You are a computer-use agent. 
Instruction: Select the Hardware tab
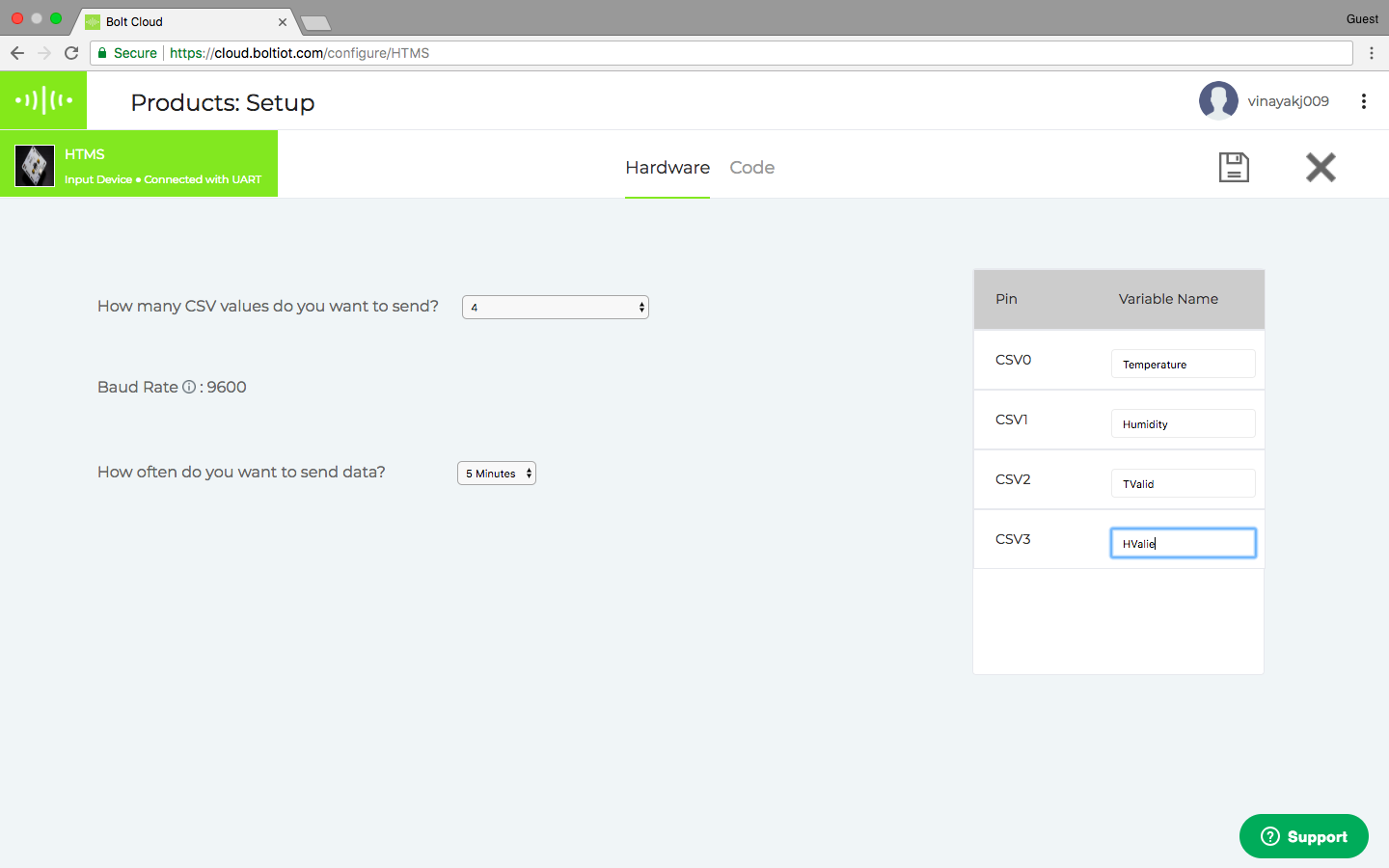pos(667,168)
